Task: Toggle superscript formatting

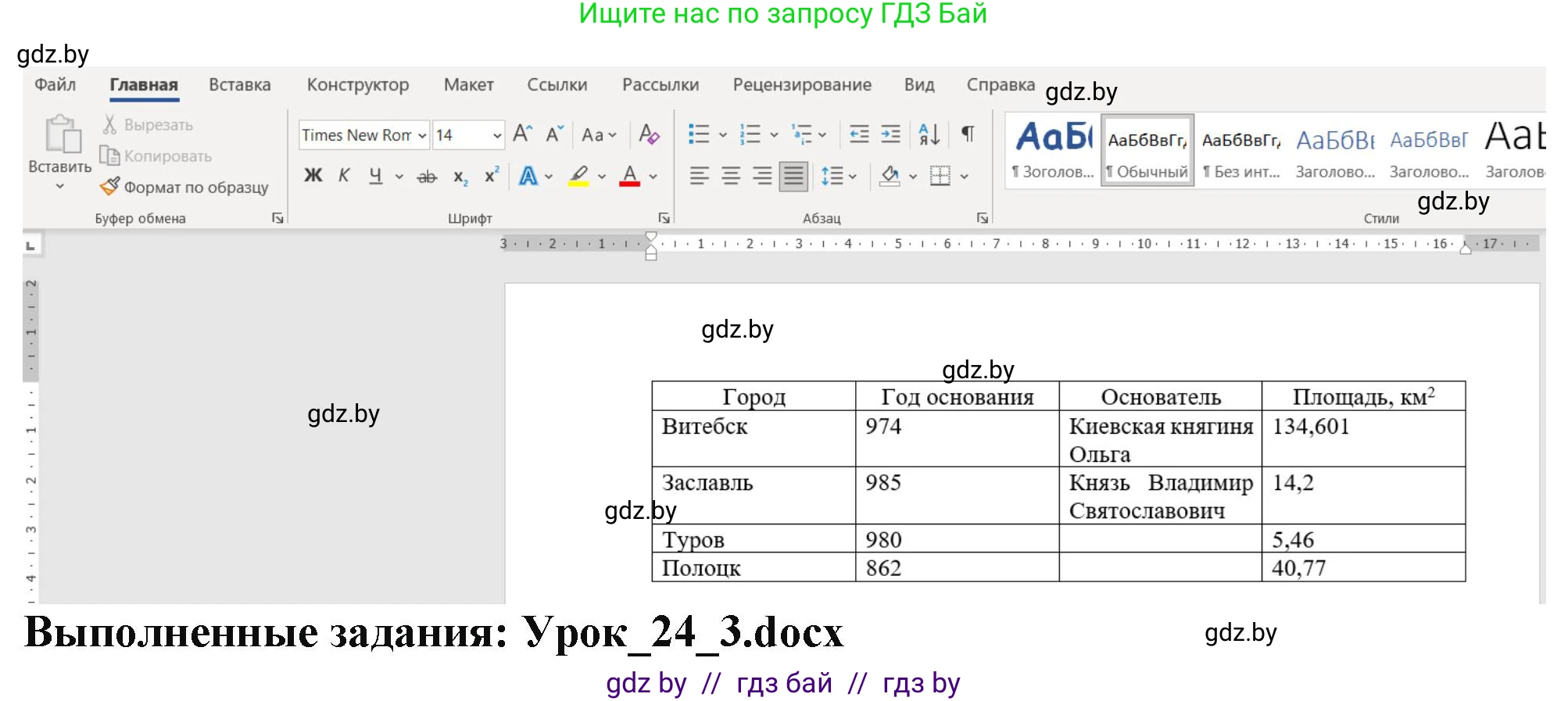Action: point(491,175)
